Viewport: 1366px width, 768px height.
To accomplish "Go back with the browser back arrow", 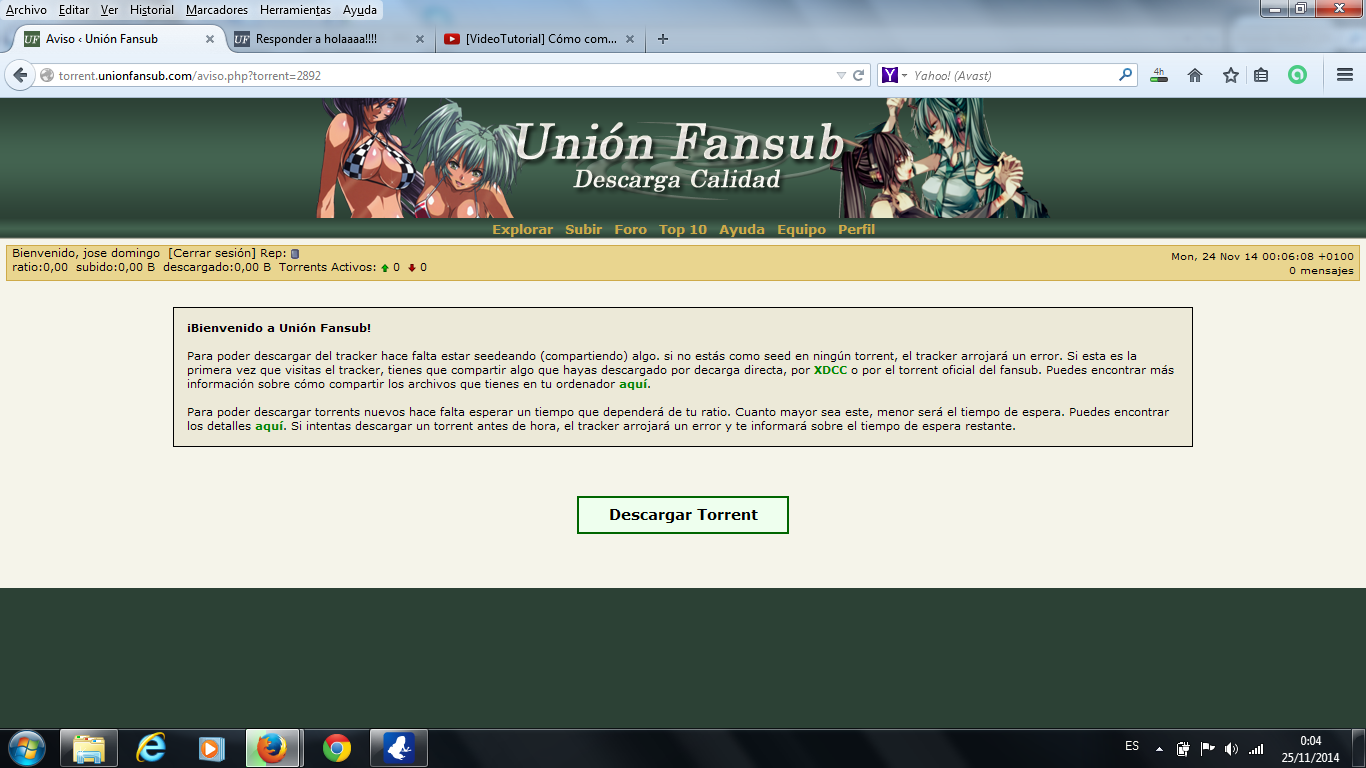I will point(20,75).
